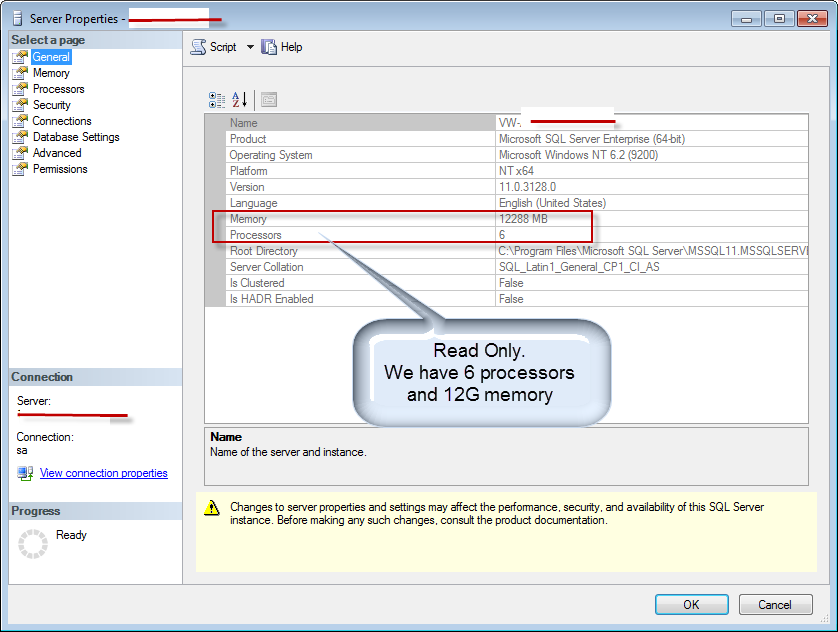Viewport: 838px width, 632px height.
Task: Open View connection properties
Action: (103, 472)
